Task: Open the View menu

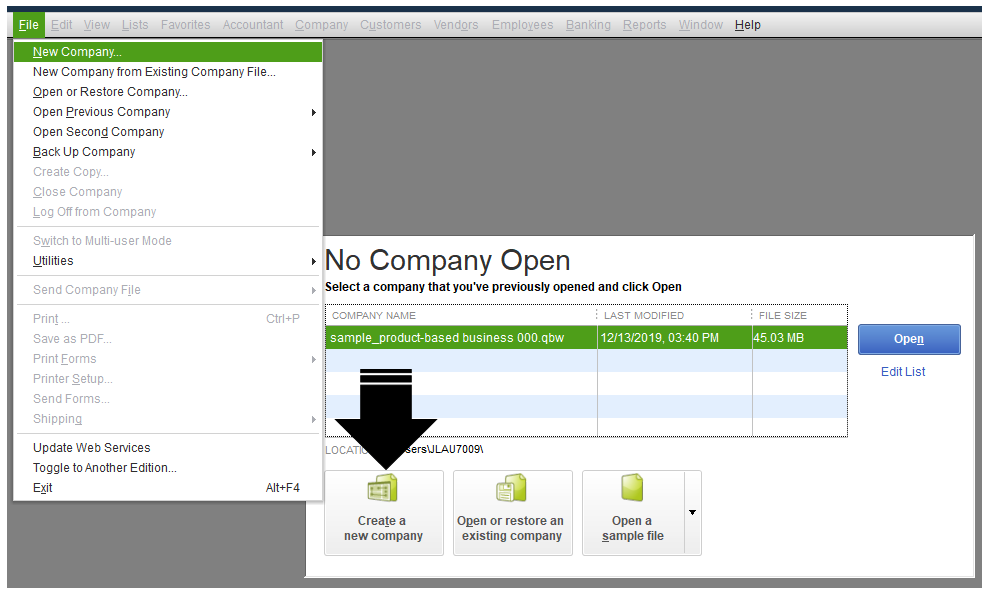Action: click(97, 25)
